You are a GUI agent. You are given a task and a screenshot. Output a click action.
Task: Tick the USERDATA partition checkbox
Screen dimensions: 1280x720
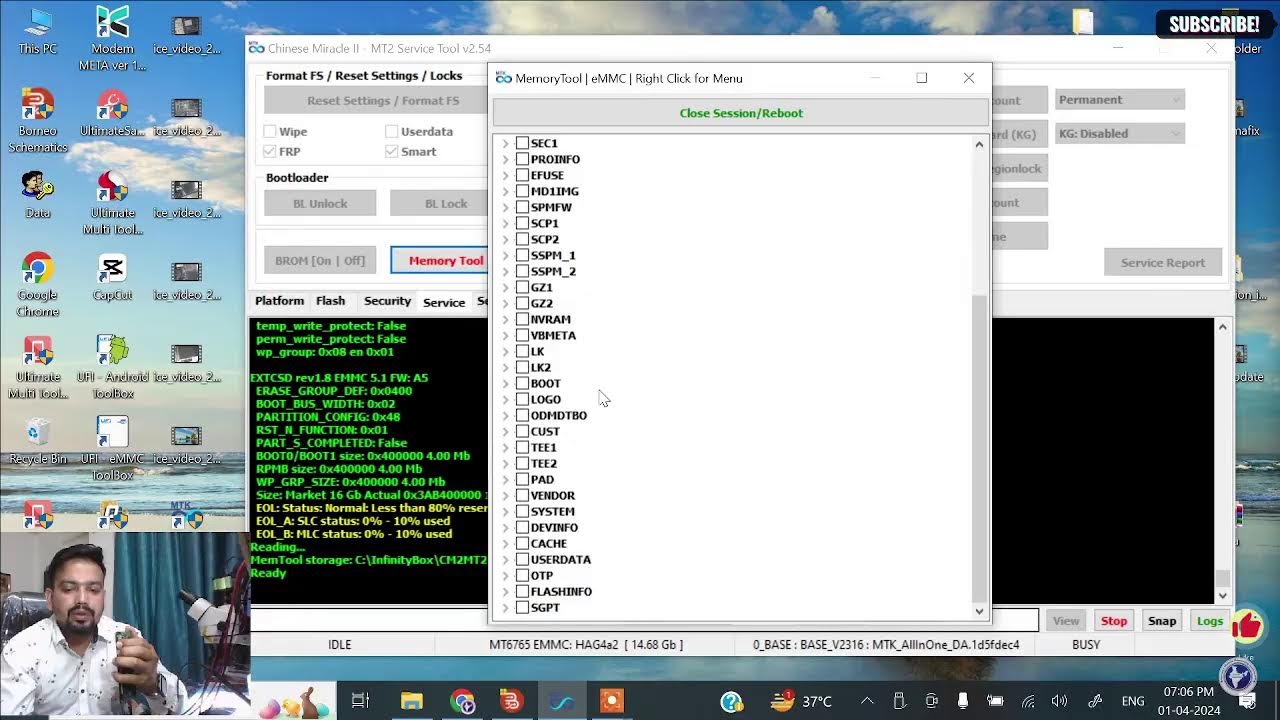tap(522, 559)
